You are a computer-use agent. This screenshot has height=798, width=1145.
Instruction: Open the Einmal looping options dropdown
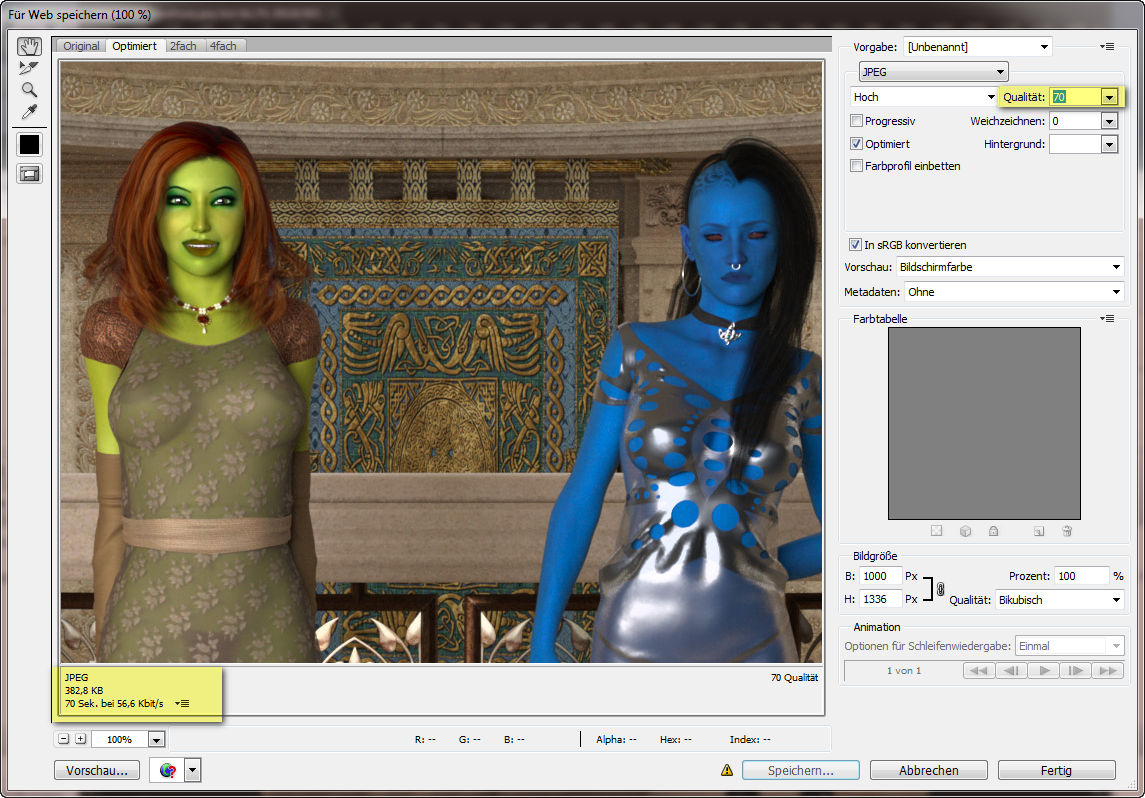click(1070, 646)
